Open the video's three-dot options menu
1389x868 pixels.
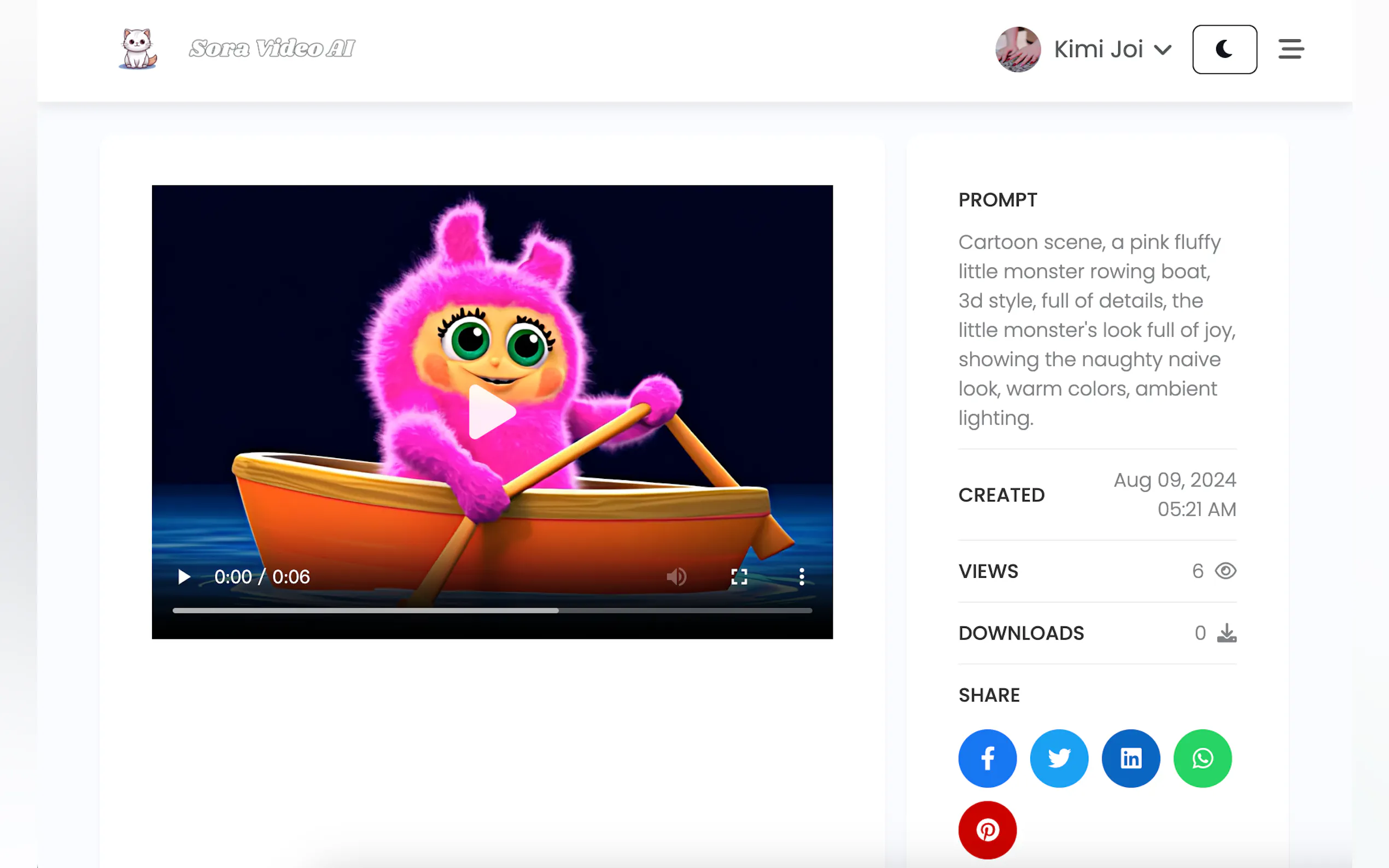pyautogui.click(x=802, y=576)
